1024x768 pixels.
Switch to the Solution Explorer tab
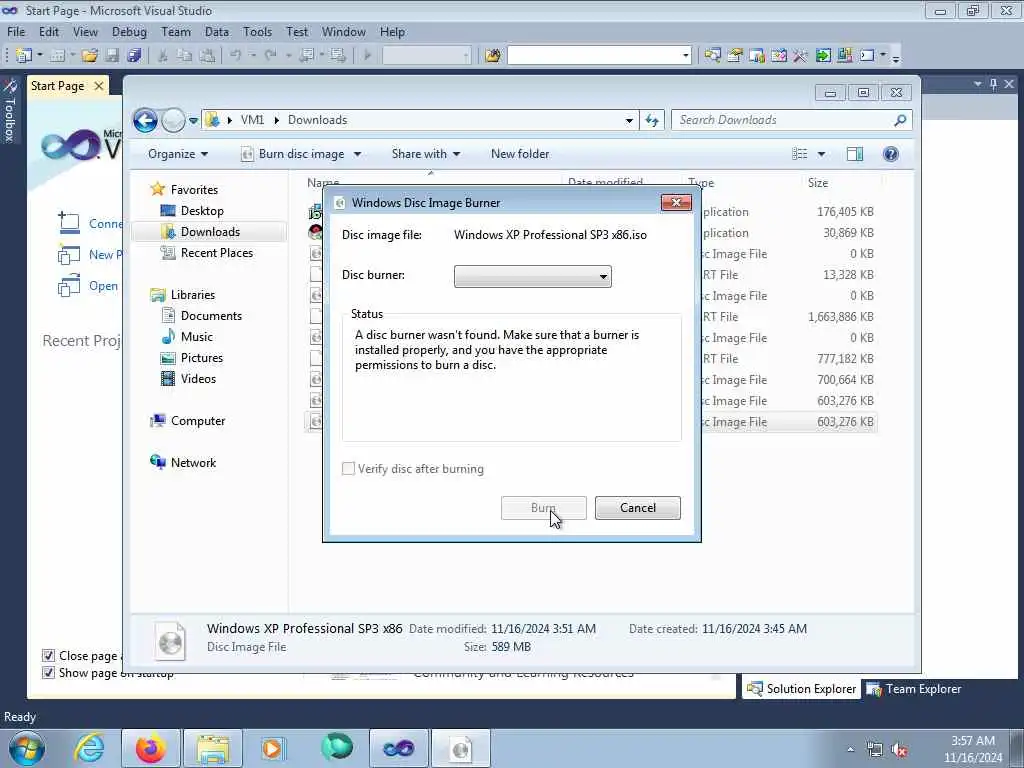(x=801, y=689)
